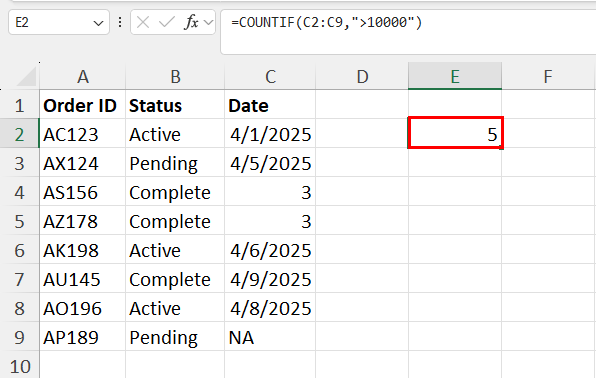Image resolution: width=596 pixels, height=378 pixels.
Task: Click the Date header cell
Action: click(x=270, y=105)
